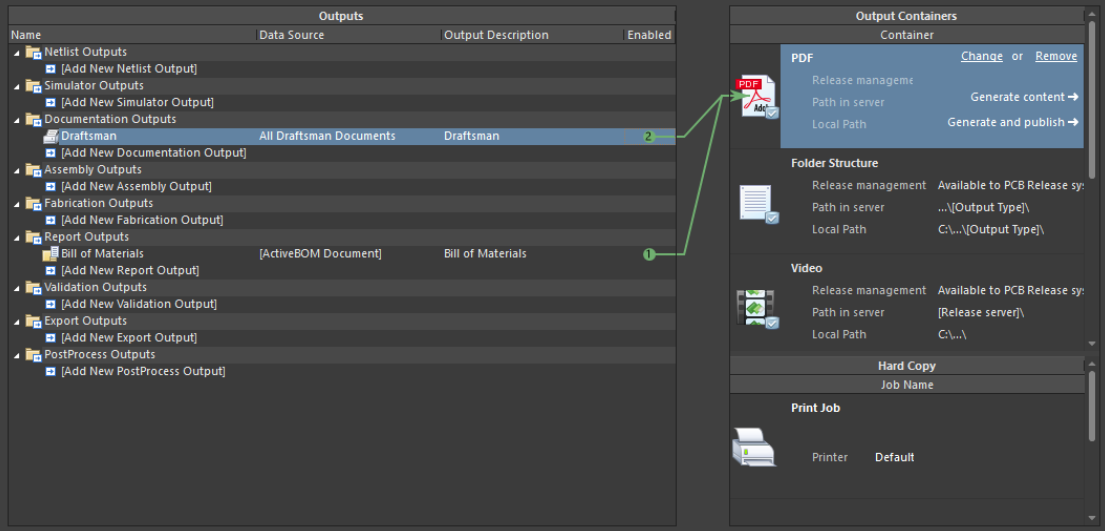Collapse the Documentation Outputs tree node
The width and height of the screenshot is (1105, 531).
tap(17, 120)
